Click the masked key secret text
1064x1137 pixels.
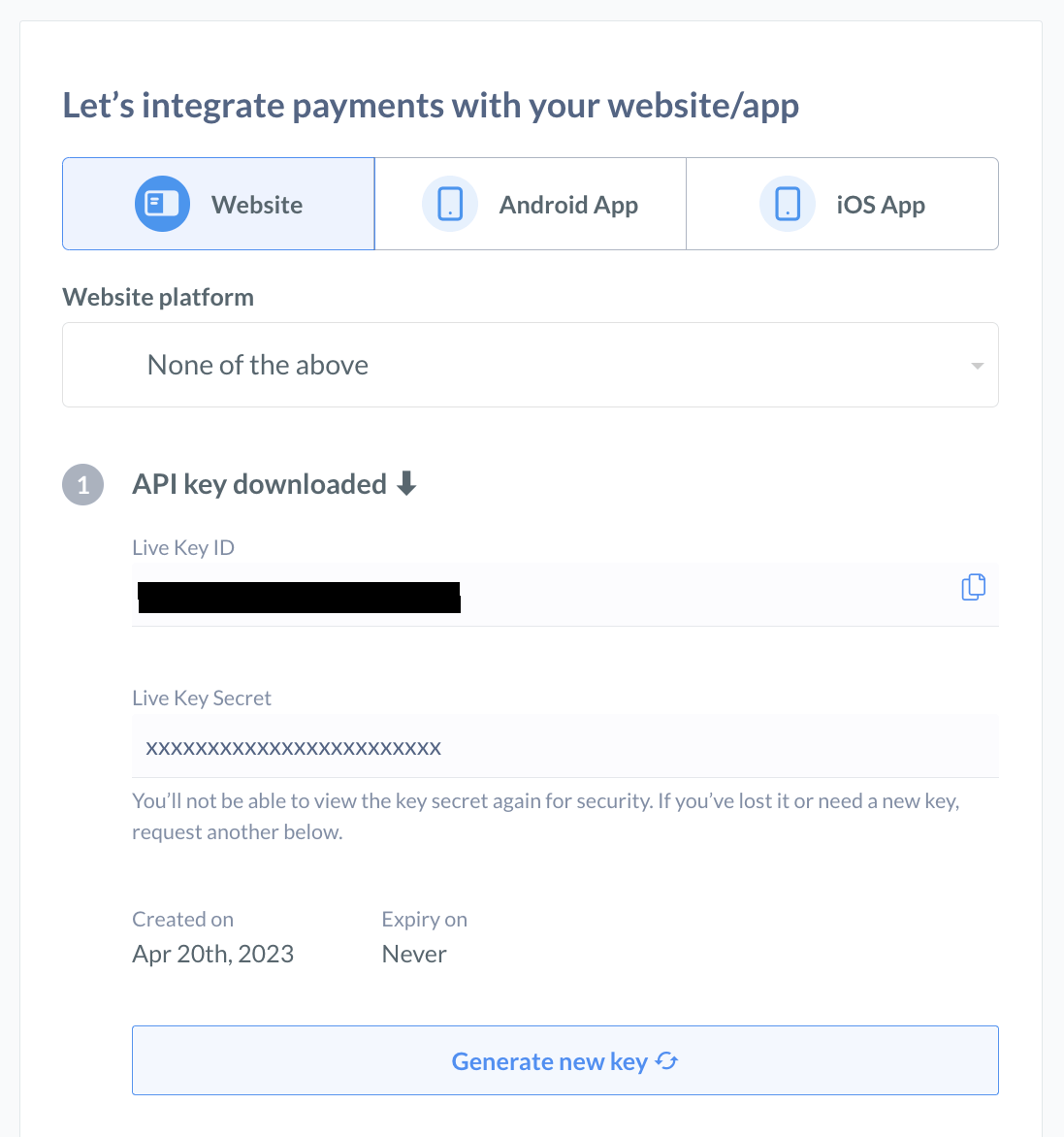click(293, 747)
